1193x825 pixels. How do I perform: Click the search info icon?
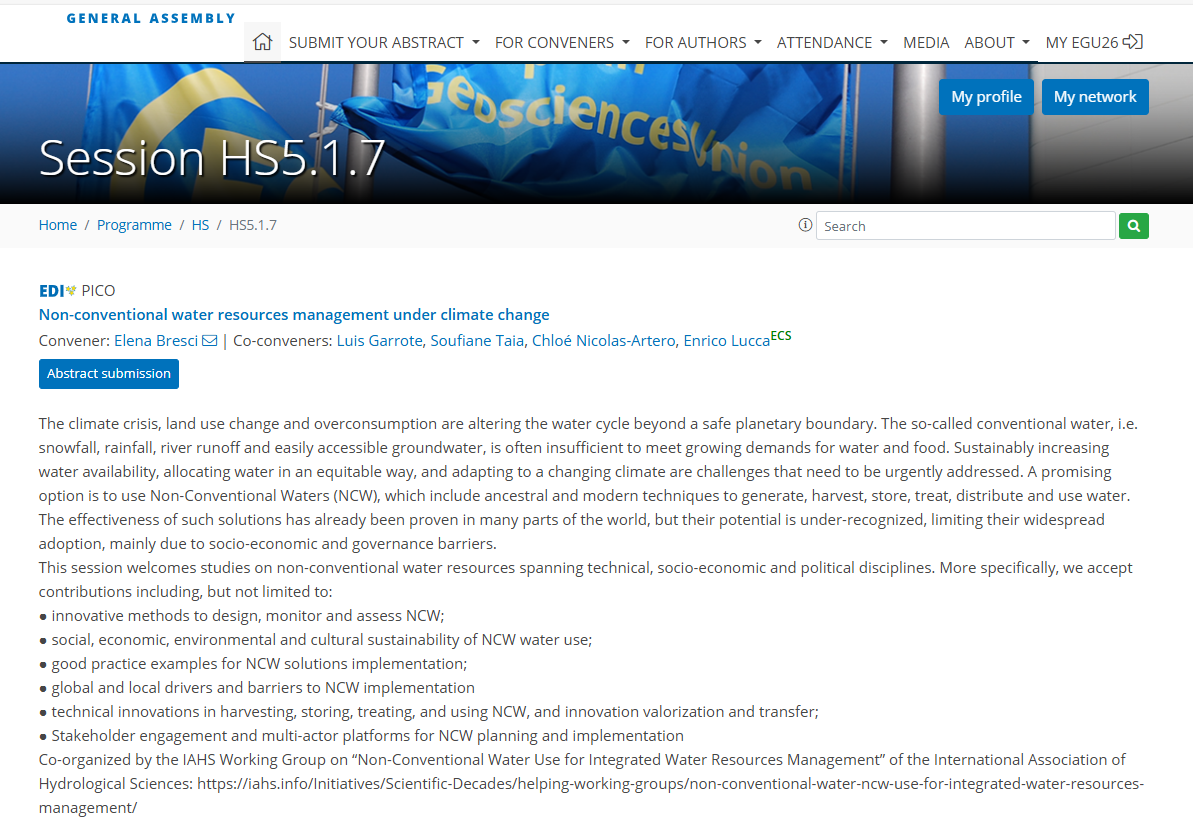(805, 225)
